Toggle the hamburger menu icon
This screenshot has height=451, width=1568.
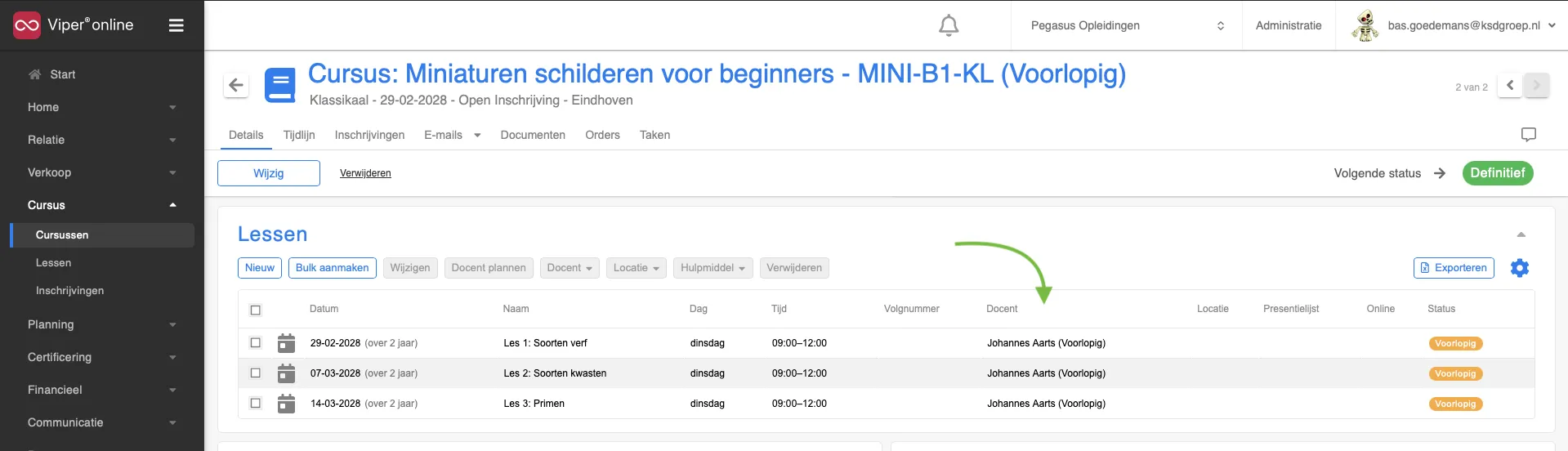tap(176, 25)
